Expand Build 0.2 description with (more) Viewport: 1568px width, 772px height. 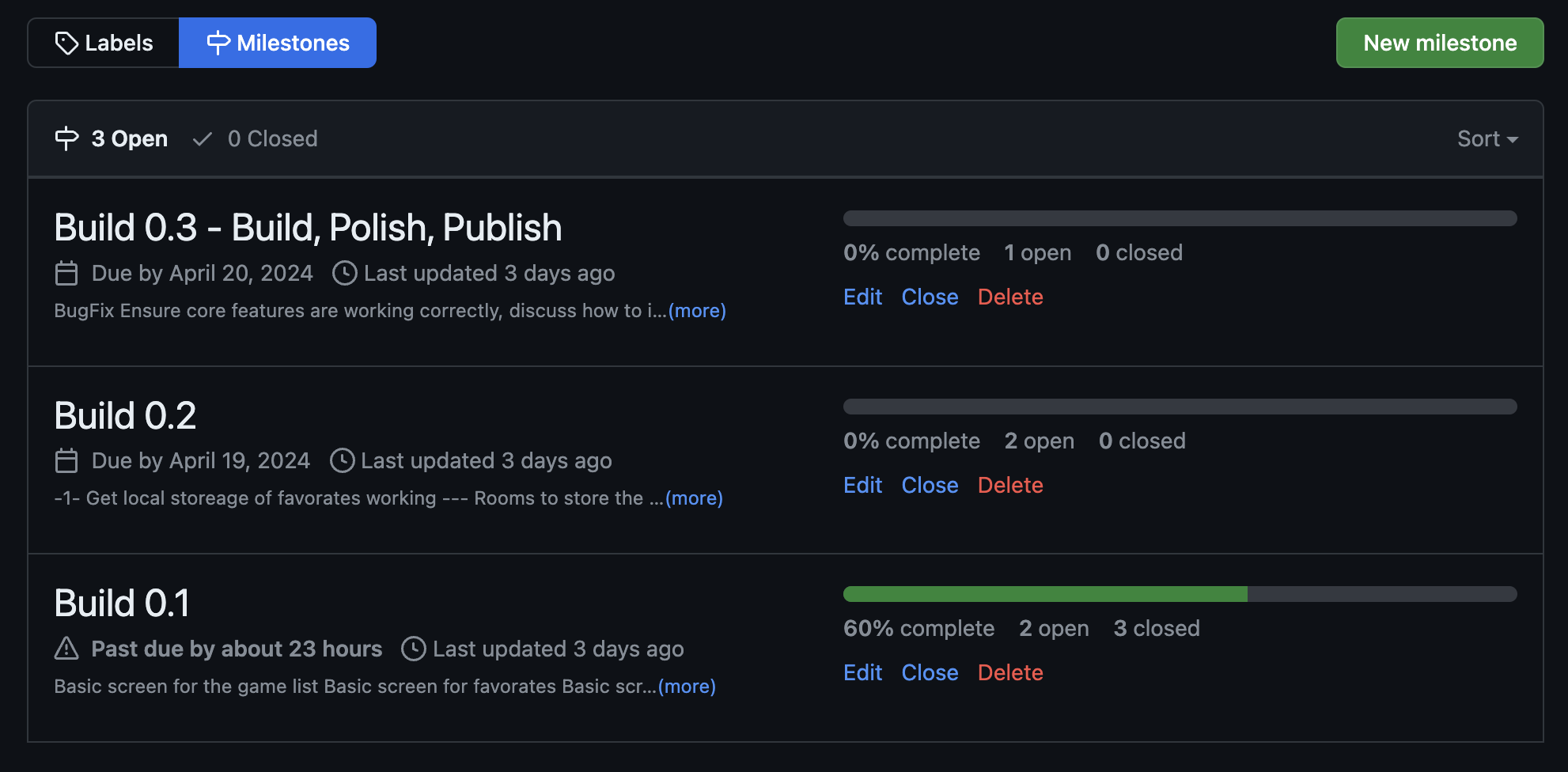click(694, 498)
